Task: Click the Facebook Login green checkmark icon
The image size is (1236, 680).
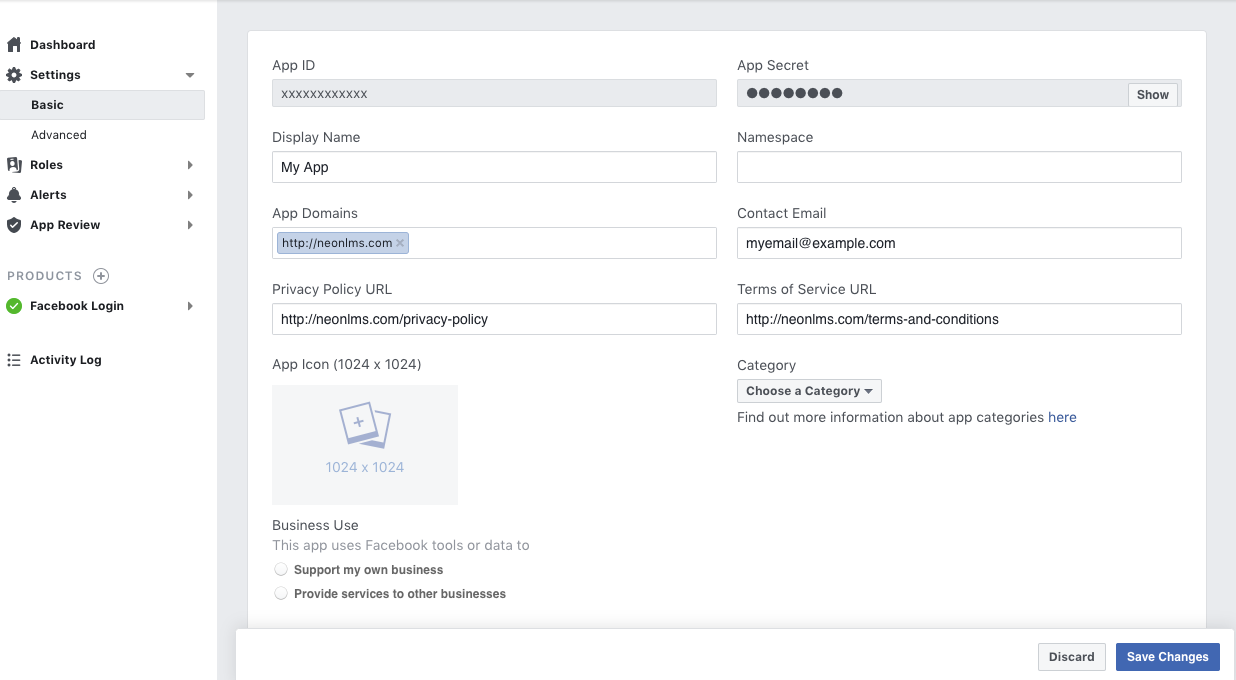Action: (x=14, y=306)
